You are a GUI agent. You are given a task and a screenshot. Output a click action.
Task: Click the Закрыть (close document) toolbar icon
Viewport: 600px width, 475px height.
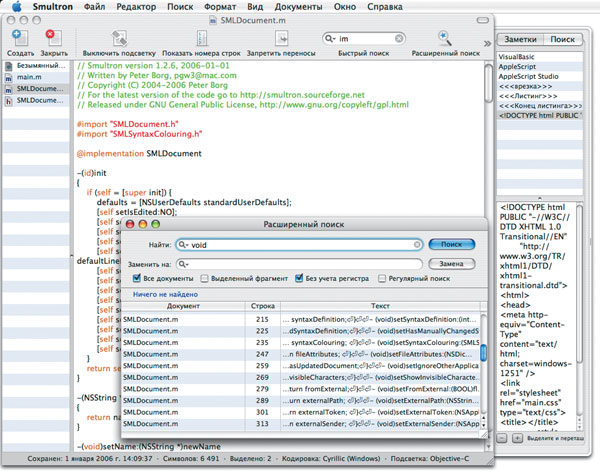pyautogui.click(x=53, y=37)
